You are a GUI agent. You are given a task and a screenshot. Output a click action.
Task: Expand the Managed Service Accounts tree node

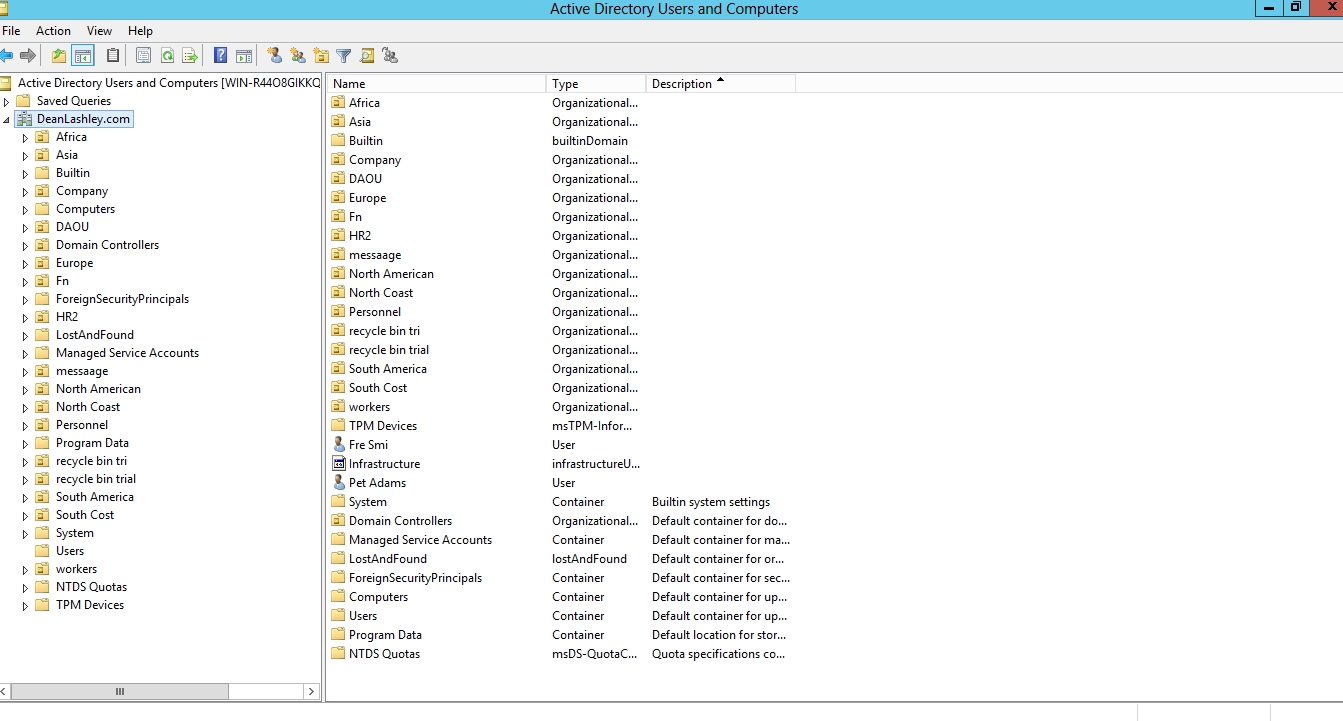tap(26, 353)
